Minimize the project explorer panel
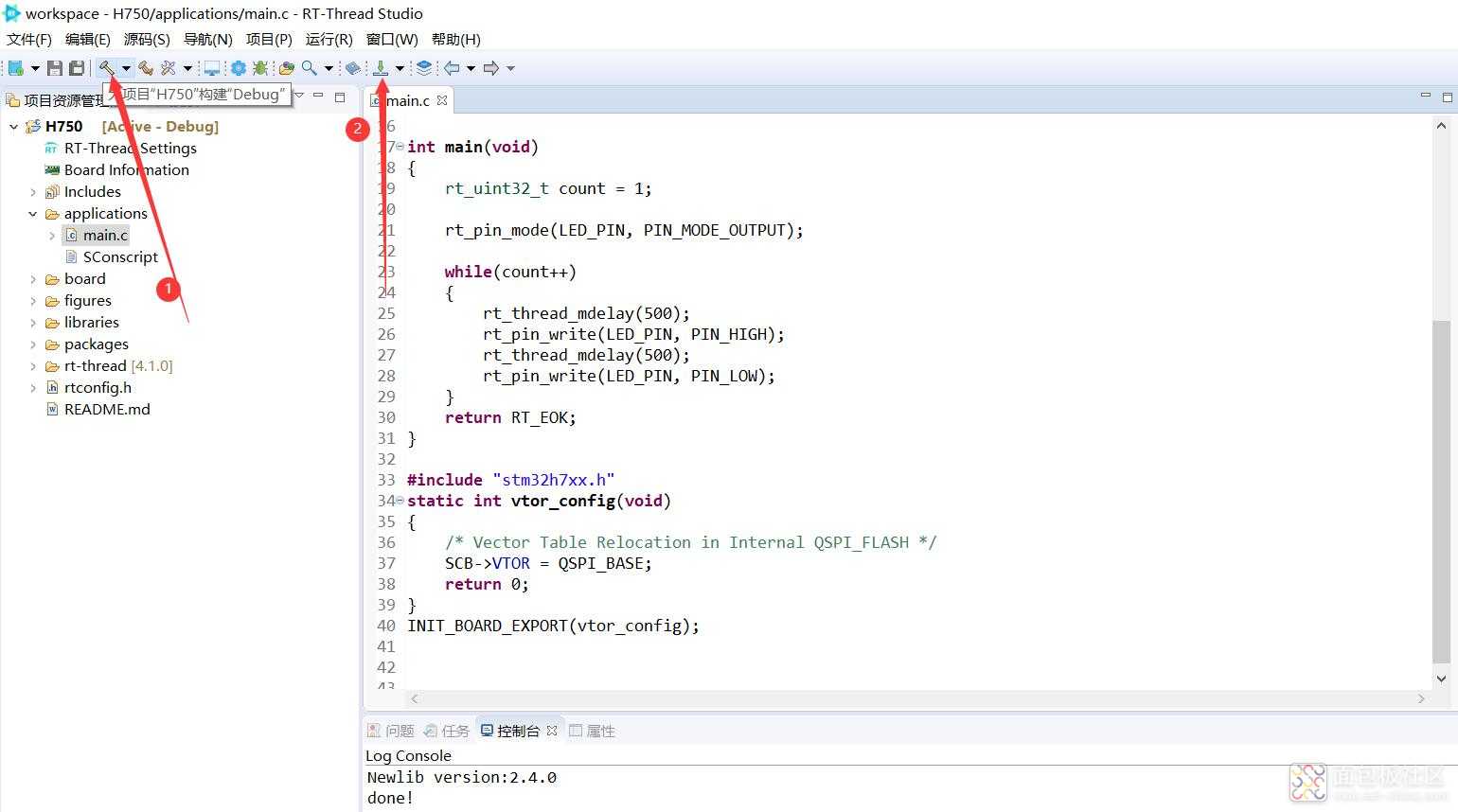The height and width of the screenshot is (812, 1458). point(318,96)
